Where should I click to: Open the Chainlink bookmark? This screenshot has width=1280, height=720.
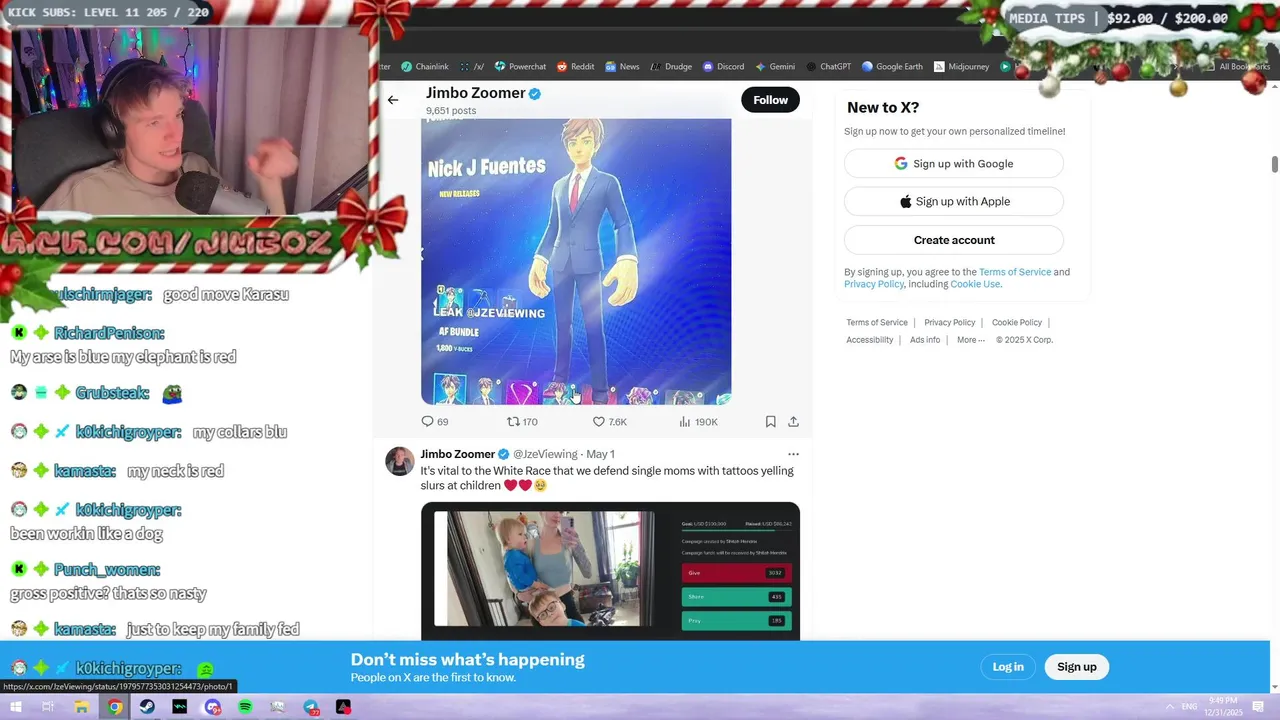425,67
